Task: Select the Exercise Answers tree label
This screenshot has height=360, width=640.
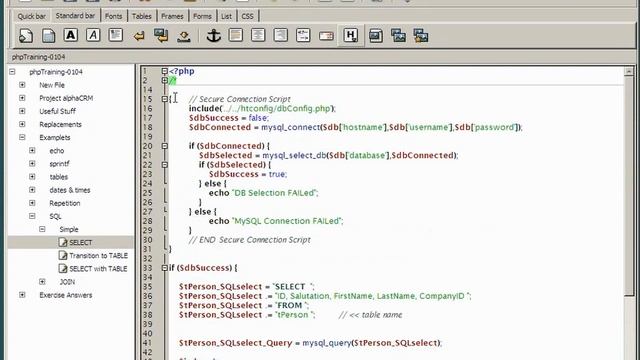Action: coord(66,295)
